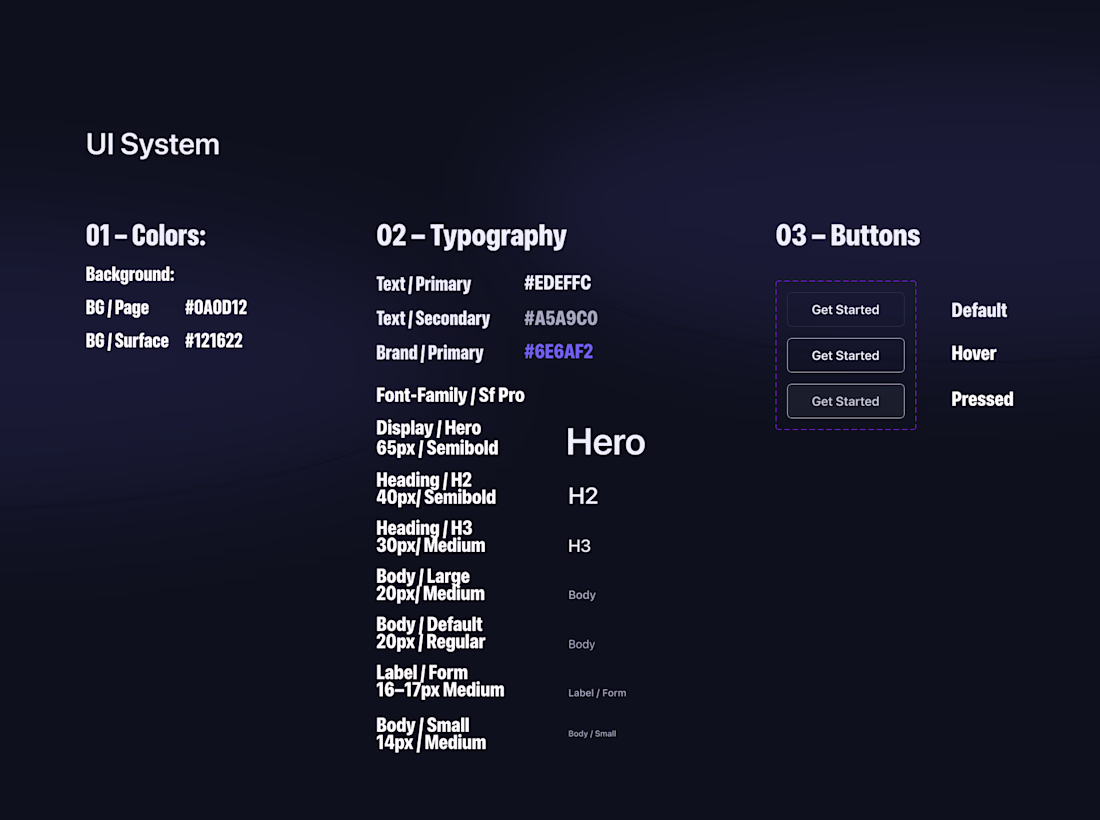1100x820 pixels.
Task: Click the Brand / Primary label
Action: 429,353
